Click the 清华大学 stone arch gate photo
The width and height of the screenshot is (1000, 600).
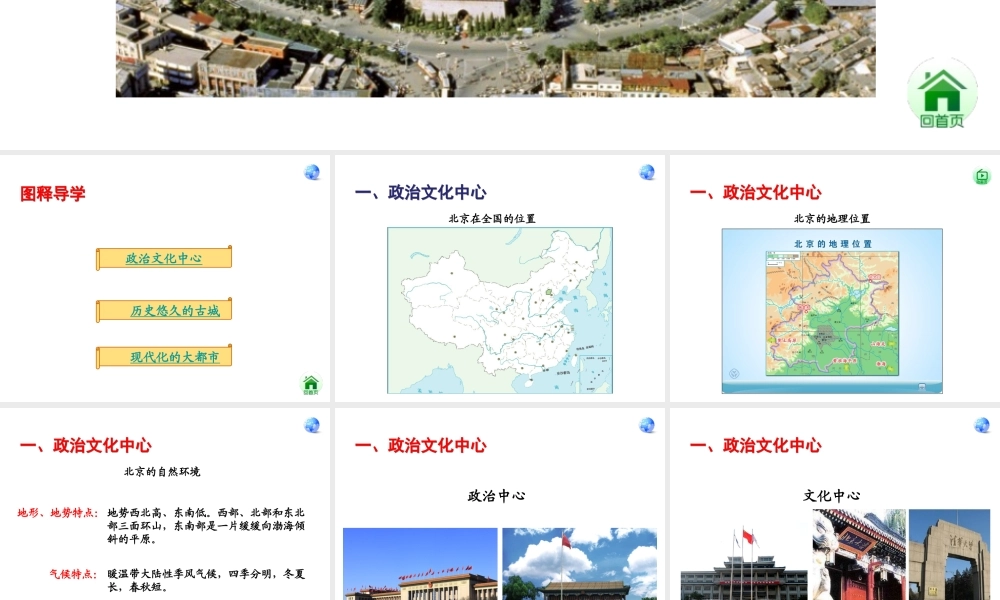(x=950, y=555)
